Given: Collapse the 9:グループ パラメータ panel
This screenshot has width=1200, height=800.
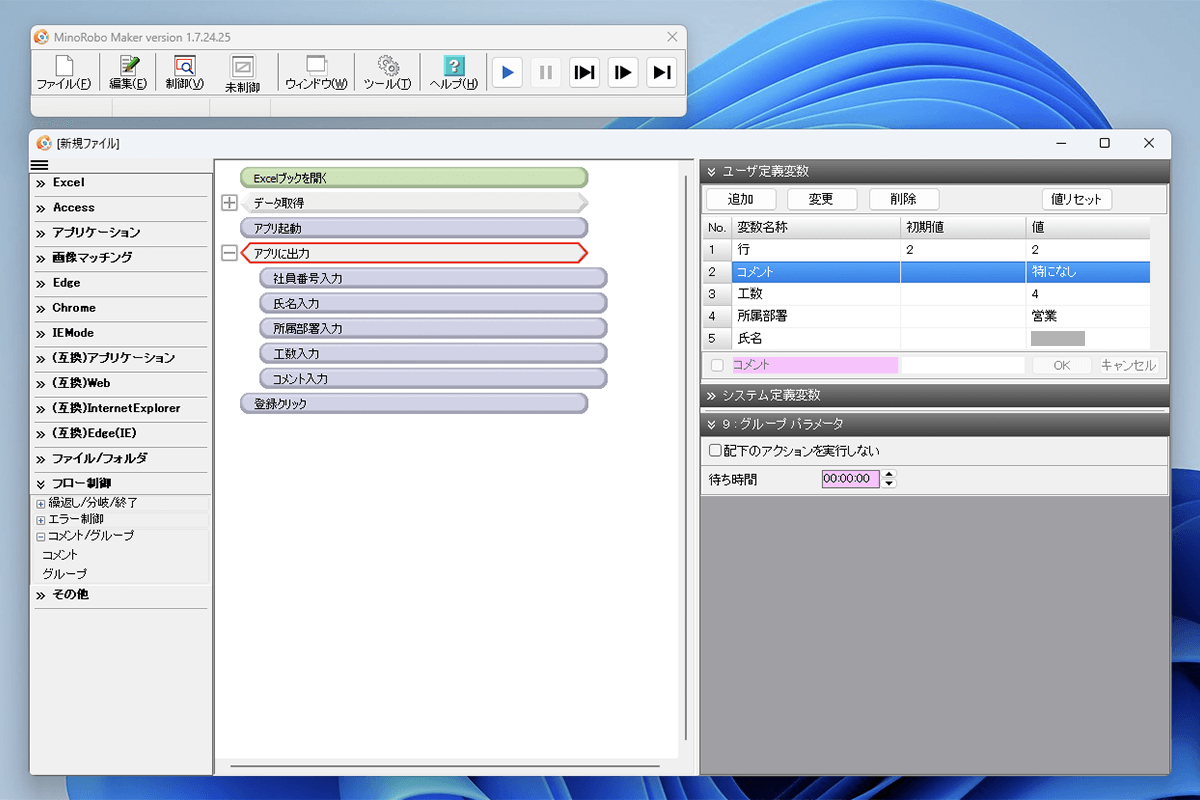Looking at the screenshot, I should tap(711, 424).
